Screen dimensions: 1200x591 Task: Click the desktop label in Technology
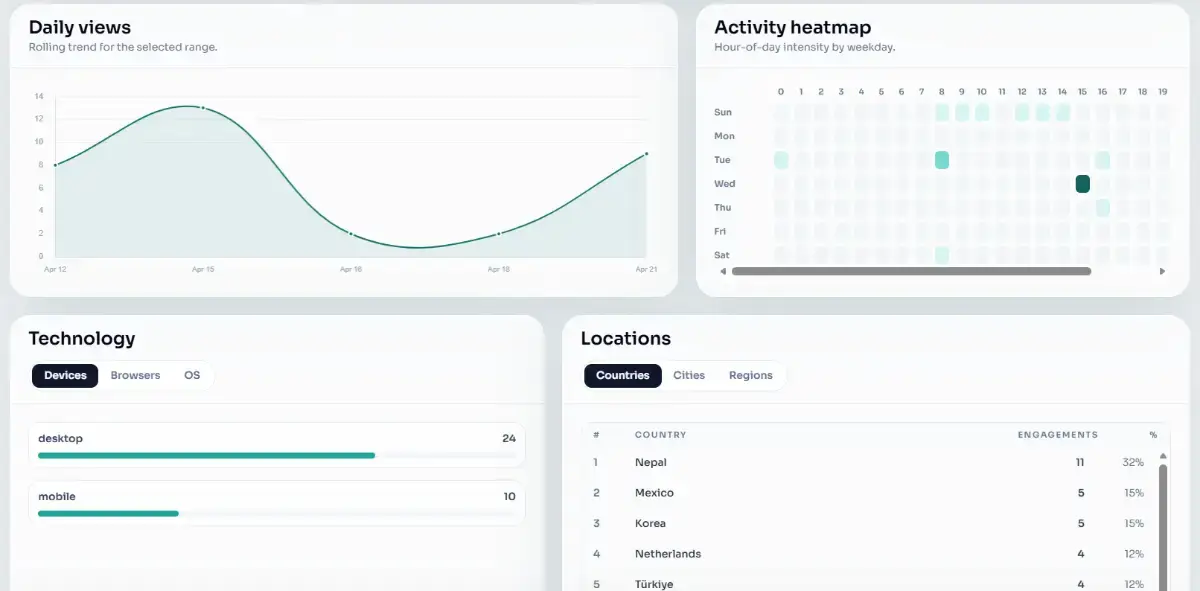point(60,438)
